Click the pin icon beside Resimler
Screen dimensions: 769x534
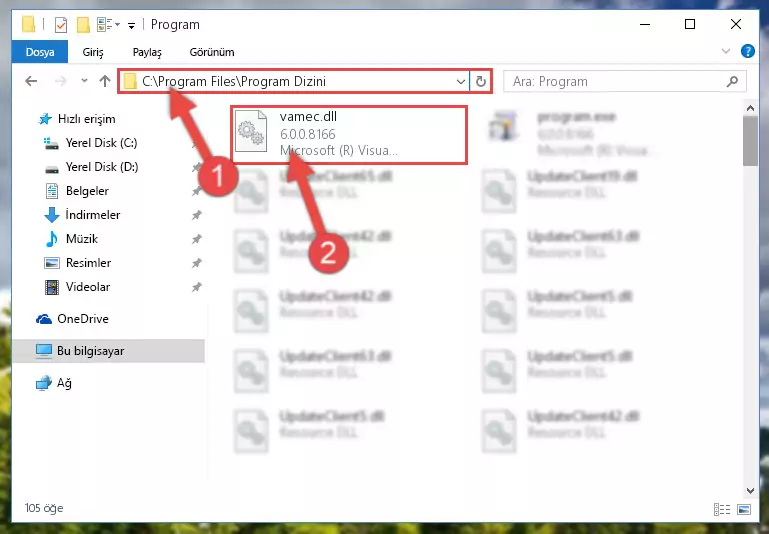pos(197,263)
